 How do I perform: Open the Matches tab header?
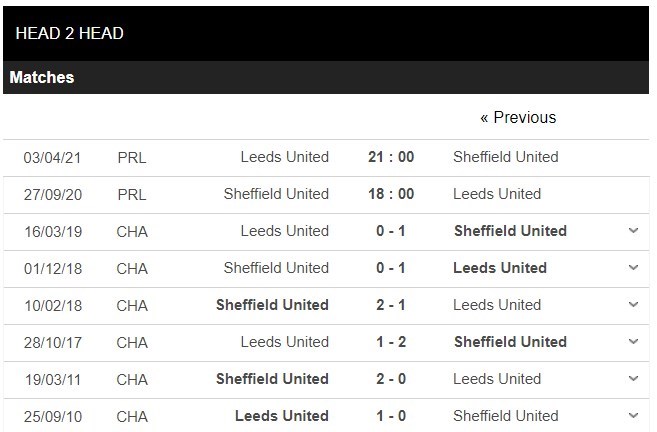coord(42,77)
